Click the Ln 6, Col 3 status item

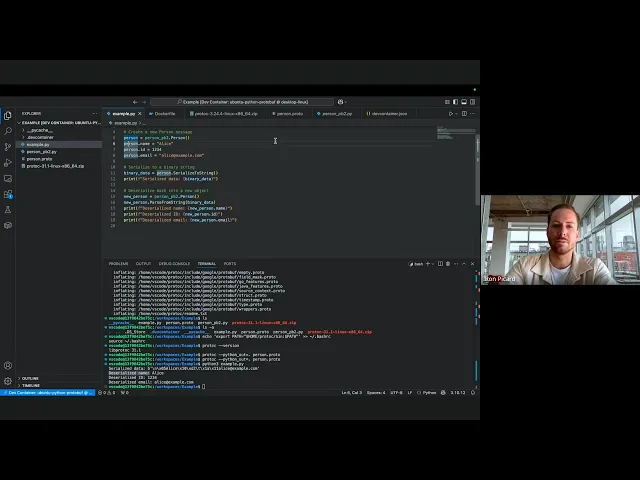(x=351, y=393)
